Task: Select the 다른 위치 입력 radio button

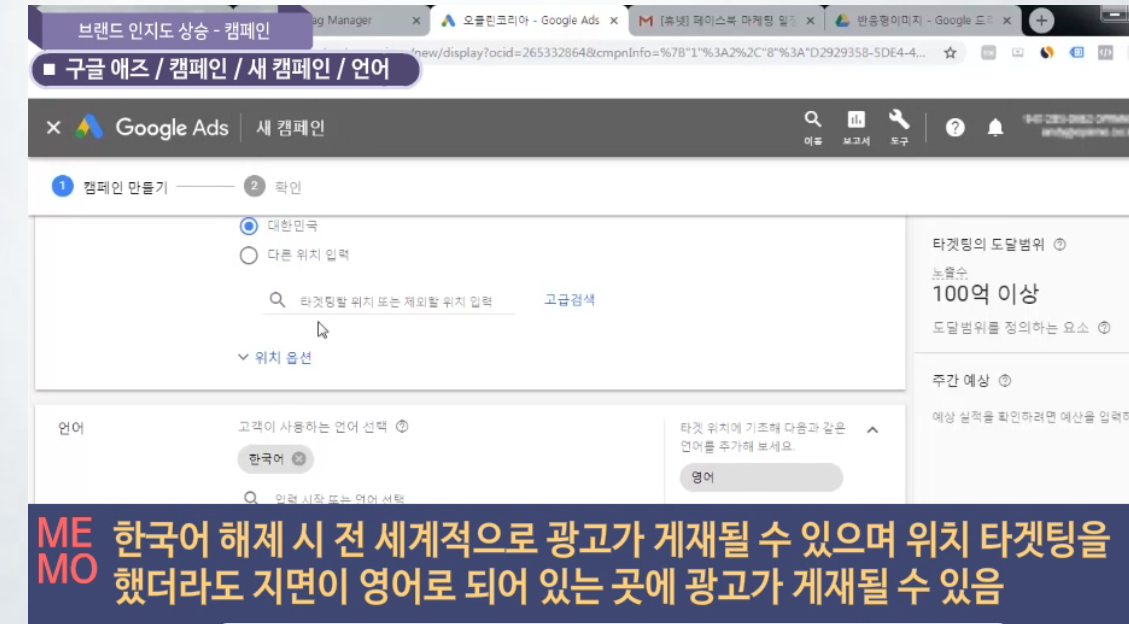Action: (248, 255)
